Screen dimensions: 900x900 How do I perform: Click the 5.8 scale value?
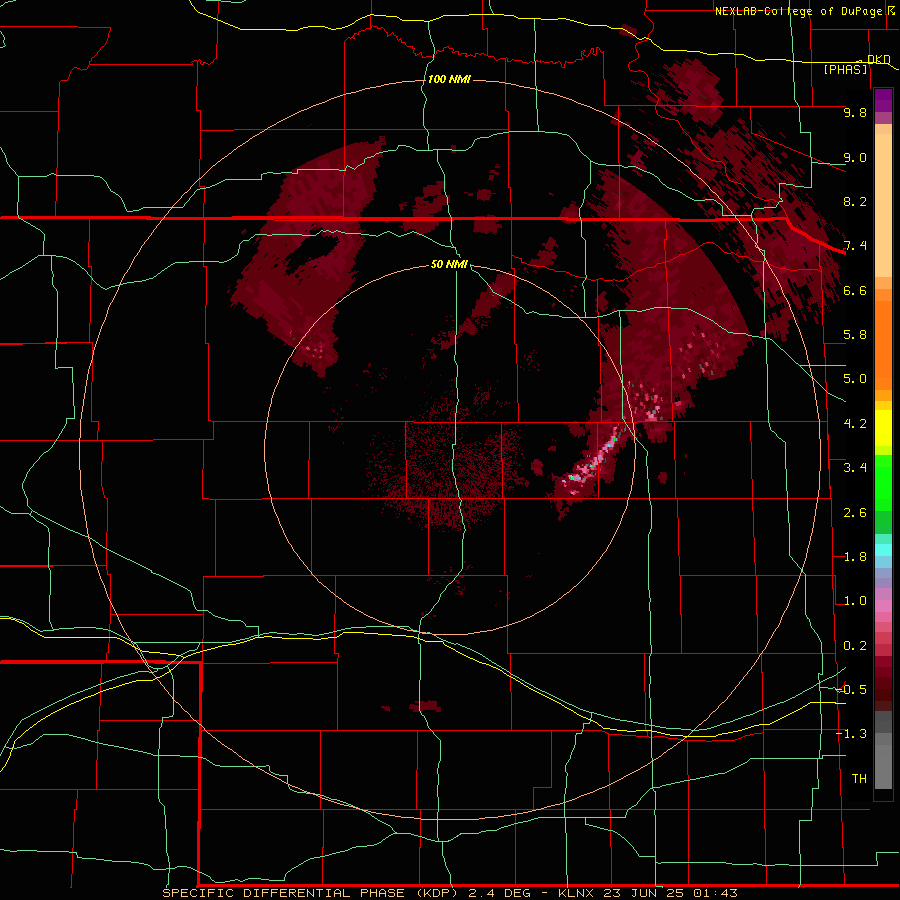point(855,335)
